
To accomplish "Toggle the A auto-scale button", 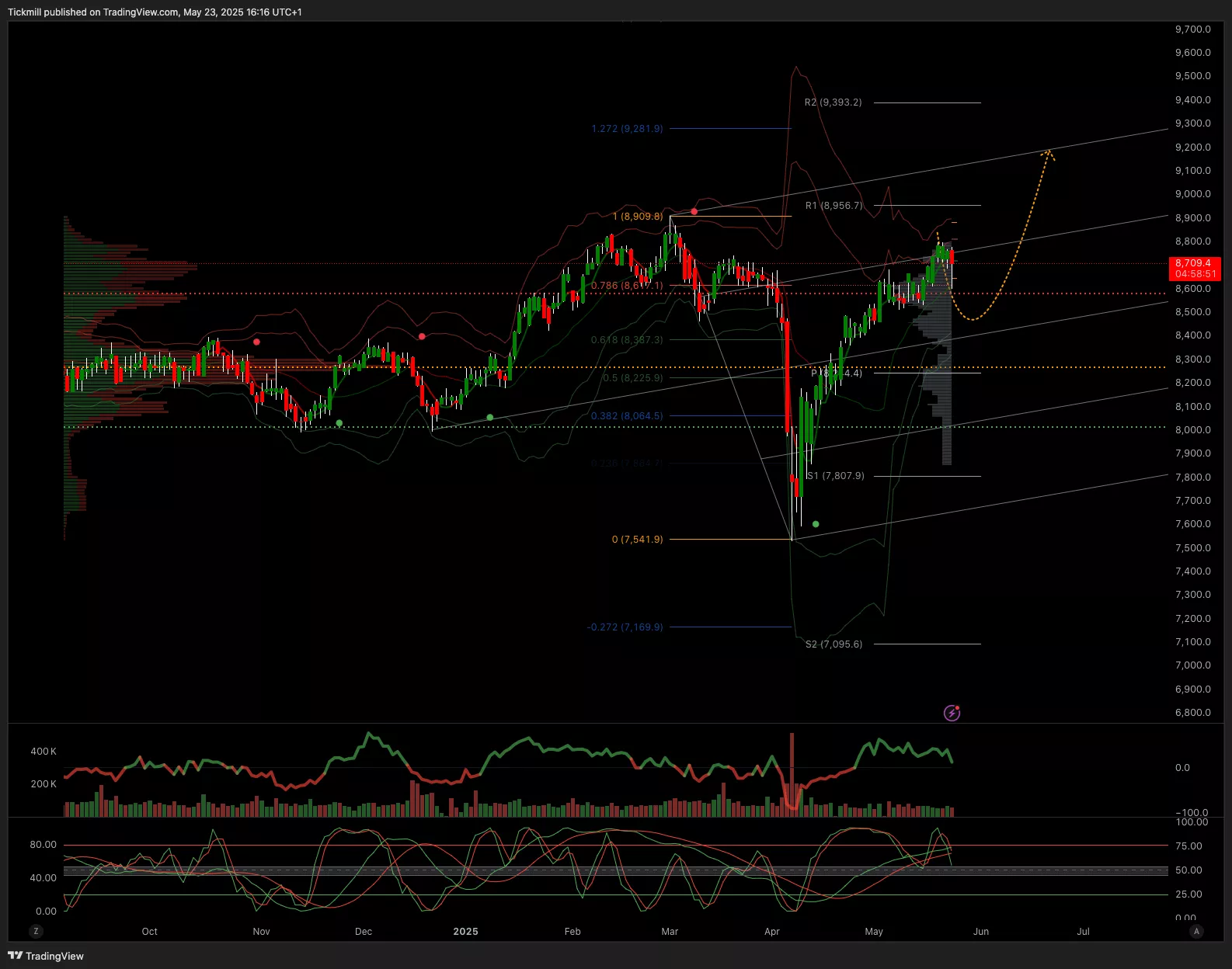I will click(x=1196, y=931).
